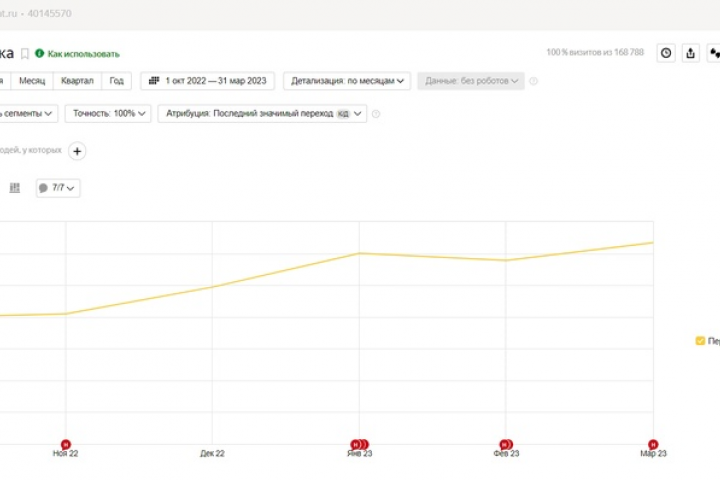Image resolution: width=720 pixels, height=480 pixels.
Task: Open report history via the clock icon
Action: [666, 53]
